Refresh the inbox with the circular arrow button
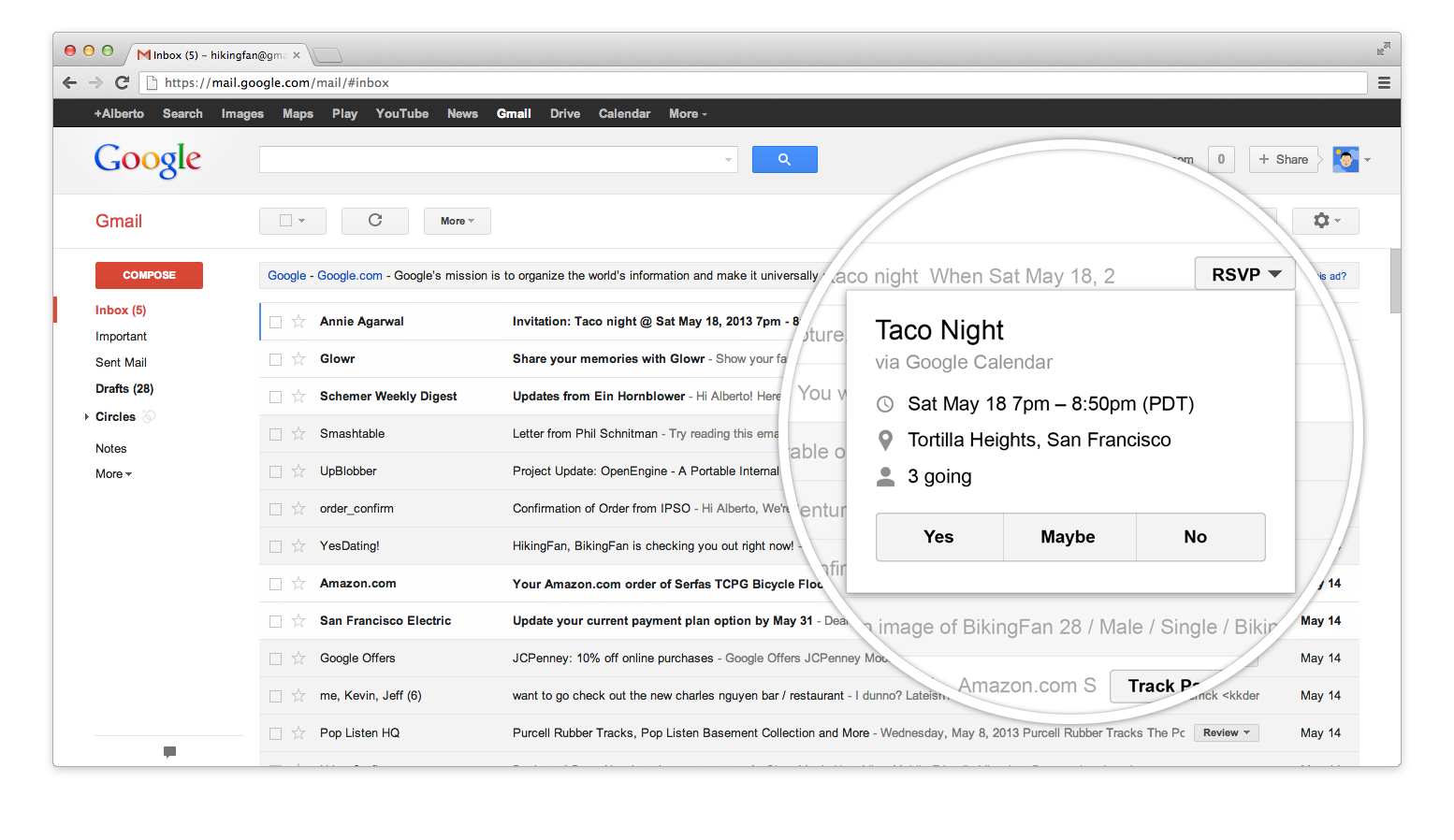The width and height of the screenshot is (1454, 840). pos(375,221)
